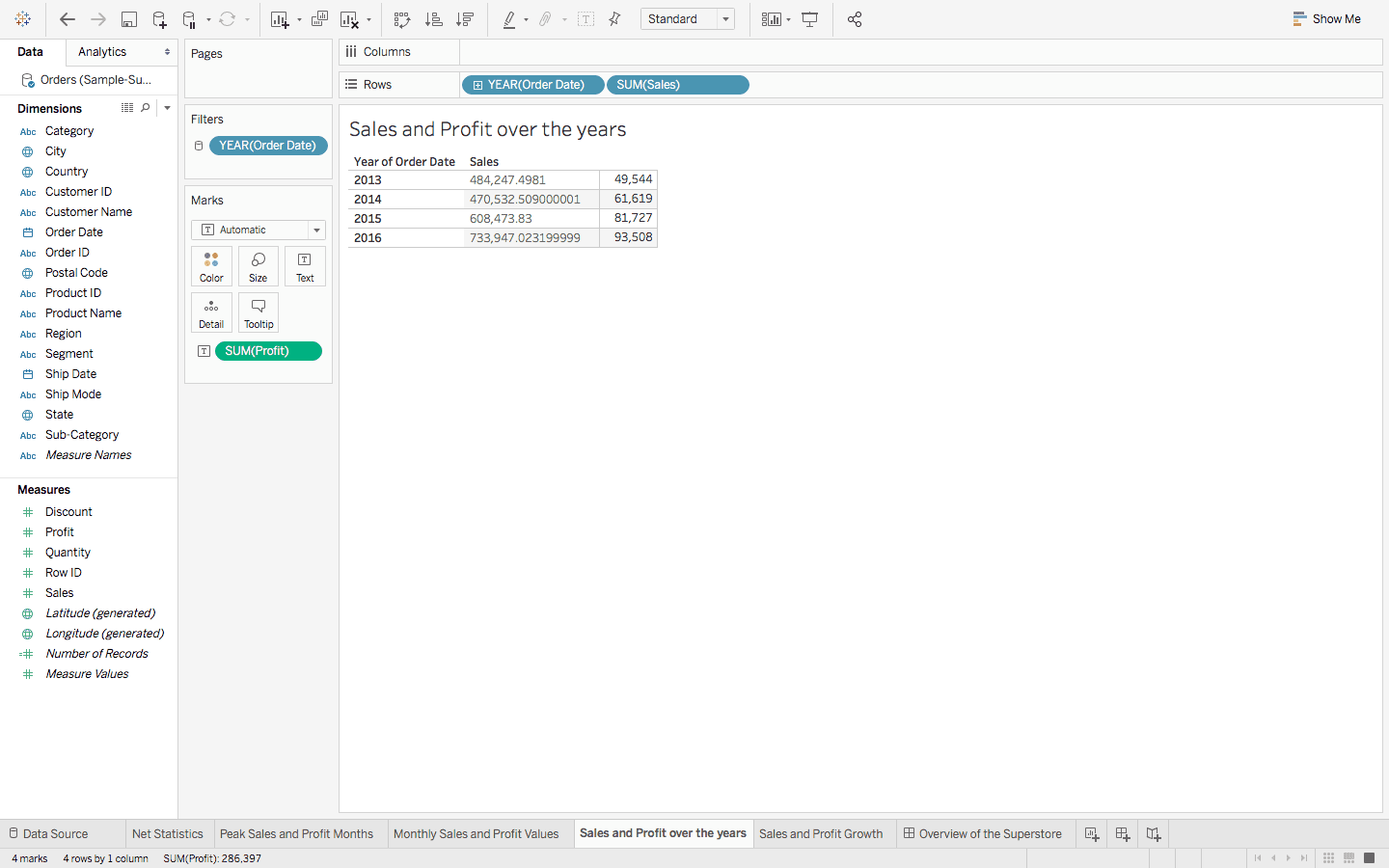
Task: Open Monthly Sales and Profit Values tab
Action: (x=477, y=834)
